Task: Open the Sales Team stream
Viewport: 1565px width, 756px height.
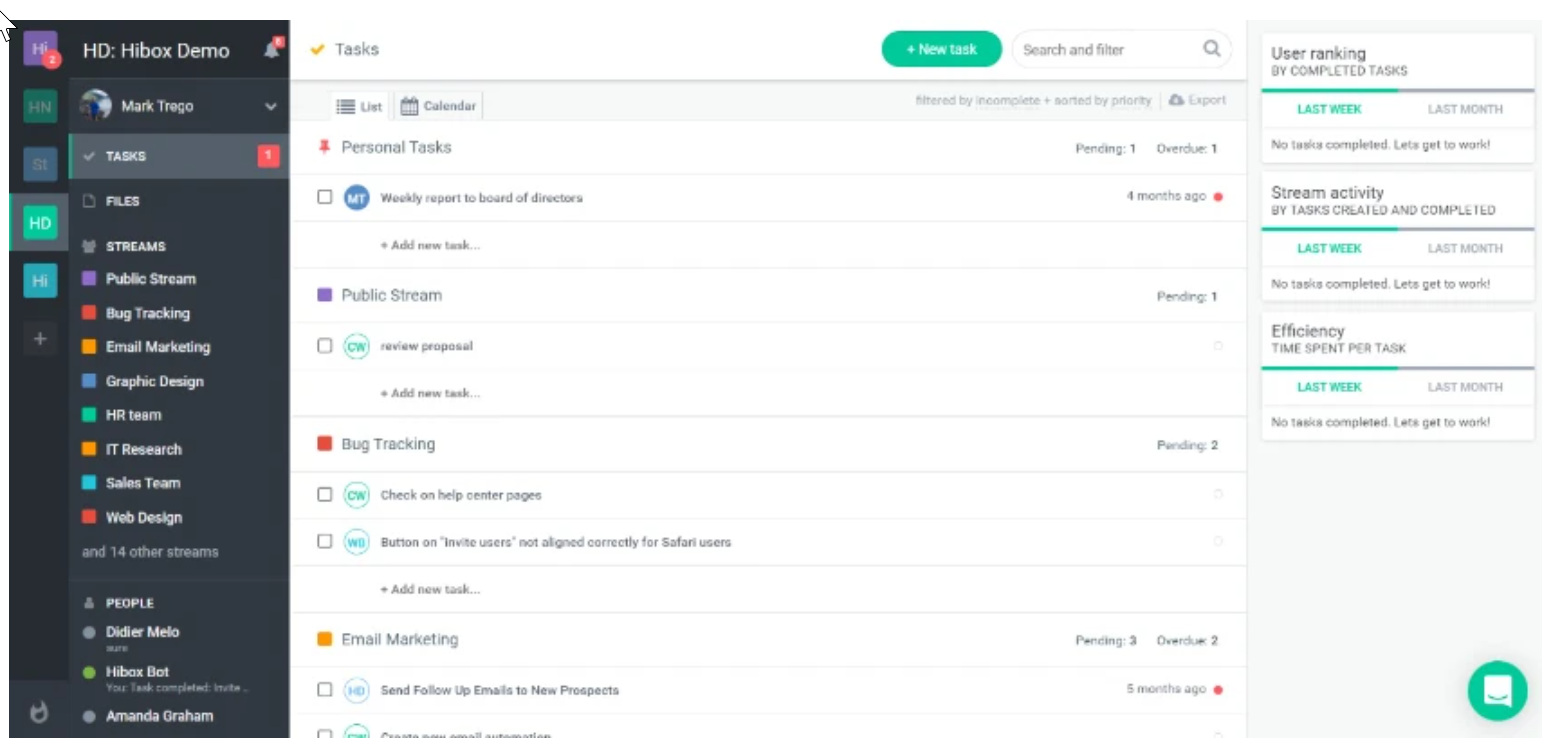Action: coord(142,483)
